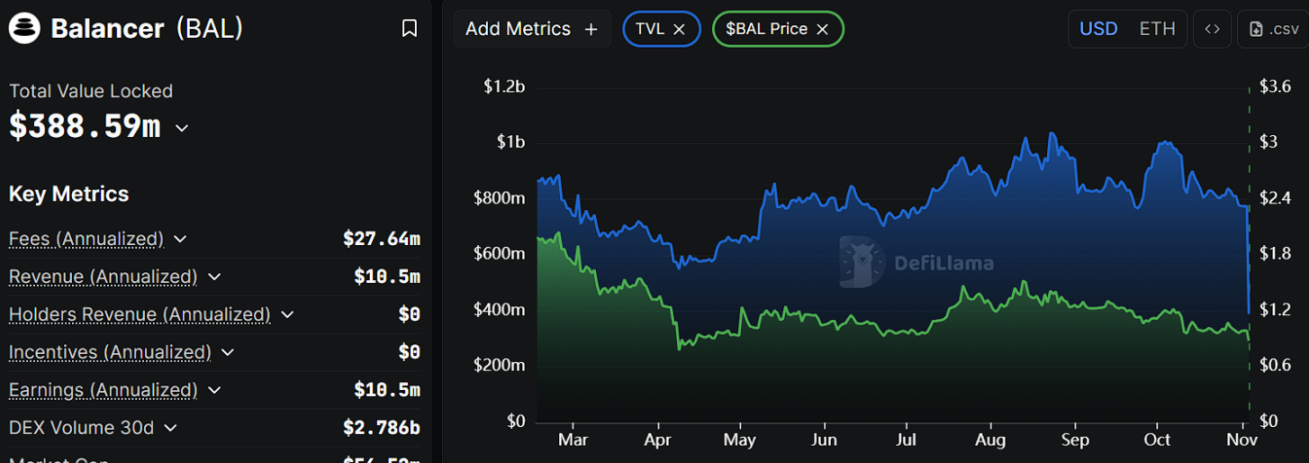Expand Holders Revenue (Annualized) chevron
1309x463 pixels.
coord(287,315)
